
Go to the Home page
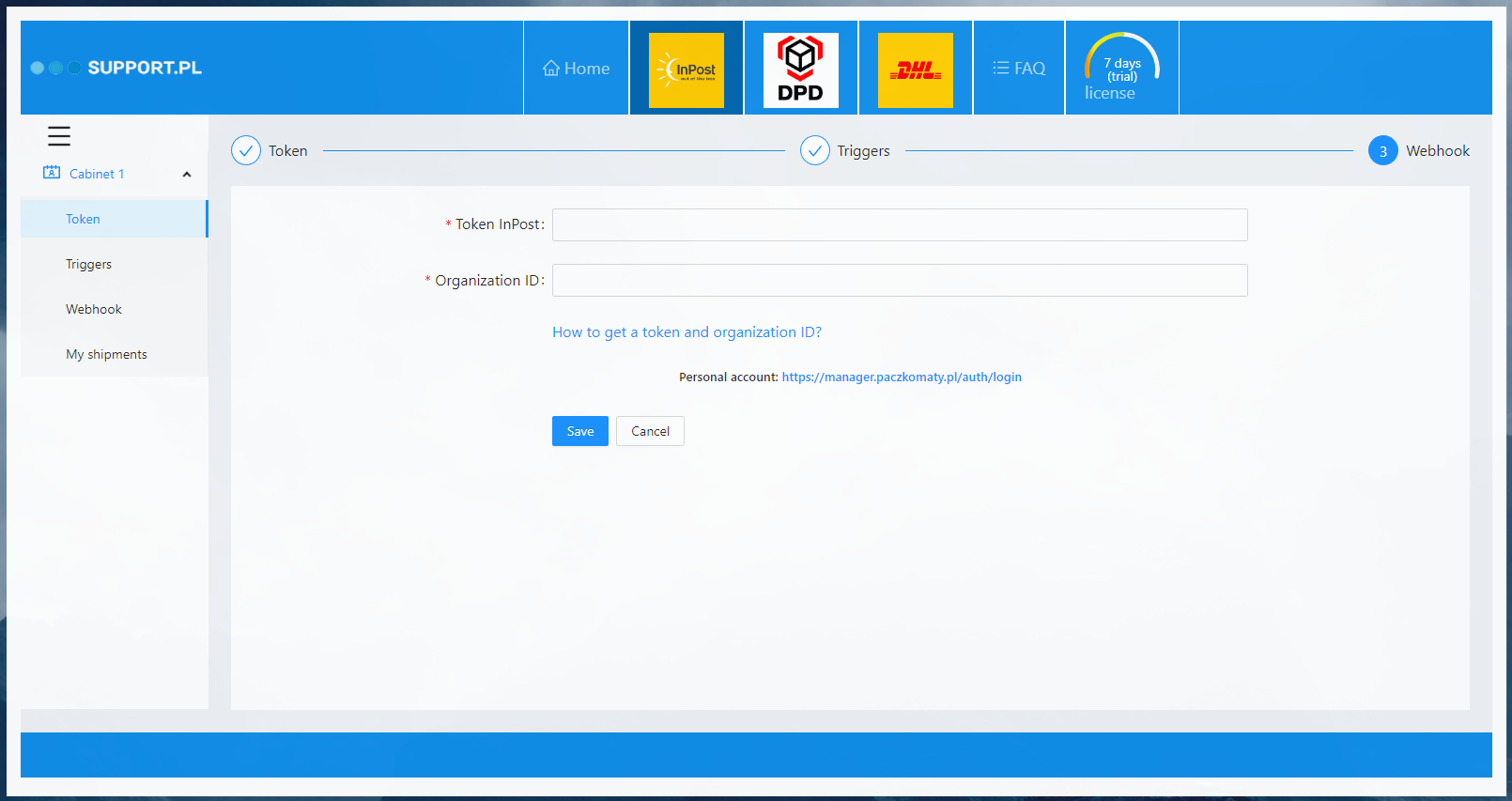coord(576,69)
